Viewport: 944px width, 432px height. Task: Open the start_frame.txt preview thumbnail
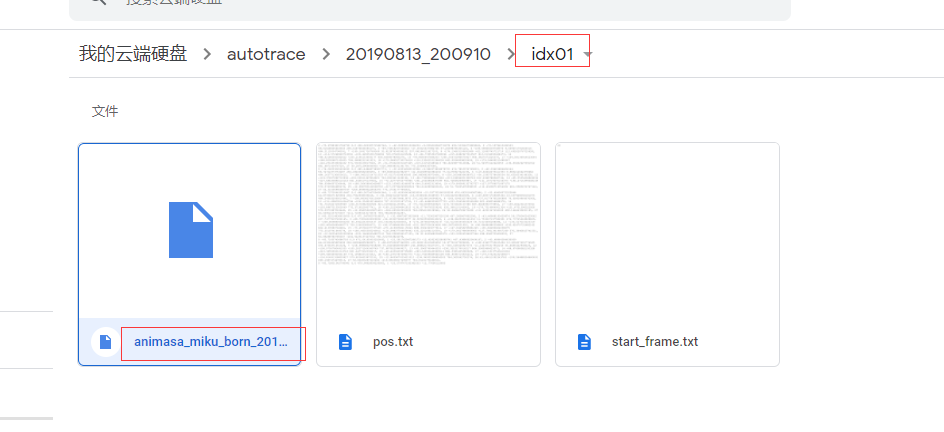[x=667, y=230]
